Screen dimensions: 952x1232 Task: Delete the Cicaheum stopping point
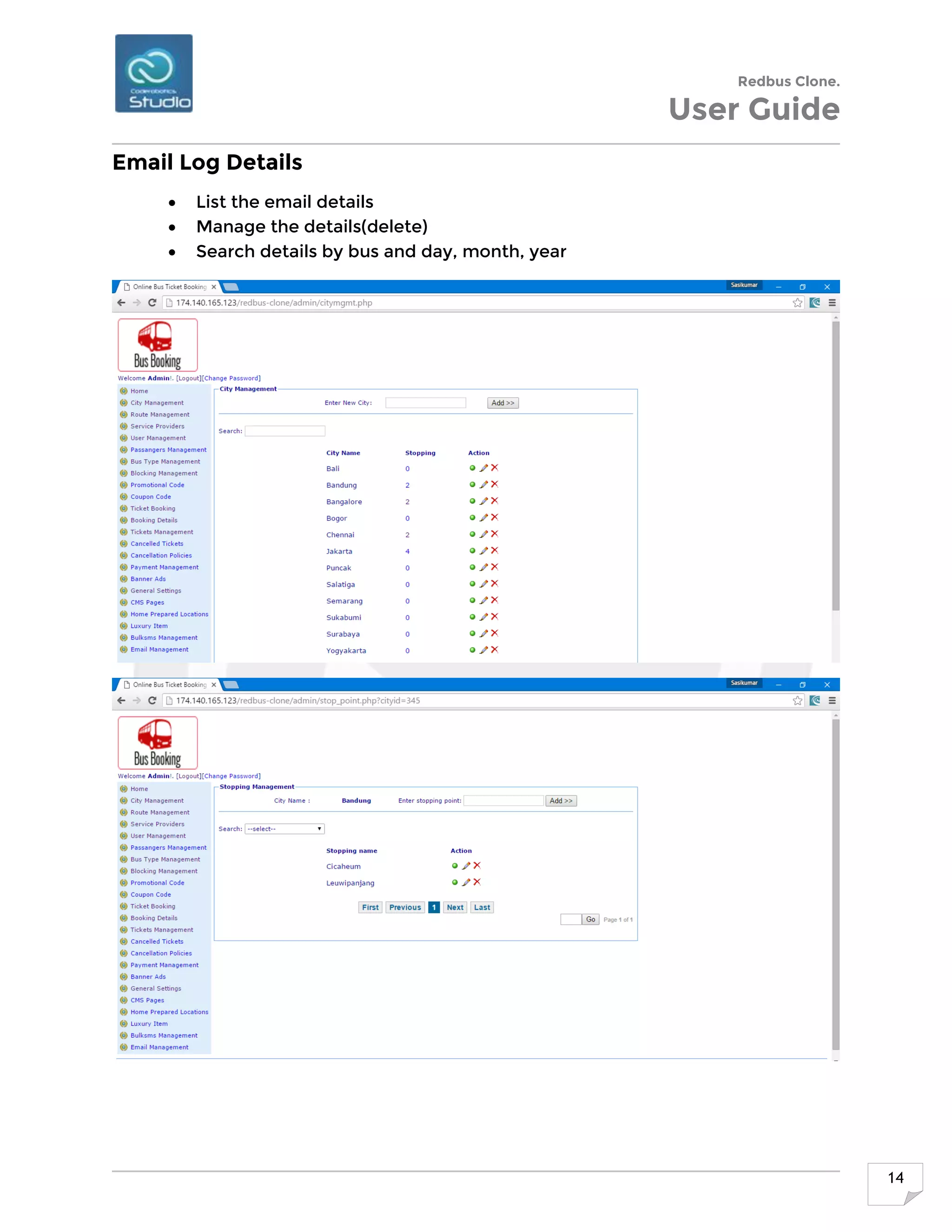[x=477, y=865]
